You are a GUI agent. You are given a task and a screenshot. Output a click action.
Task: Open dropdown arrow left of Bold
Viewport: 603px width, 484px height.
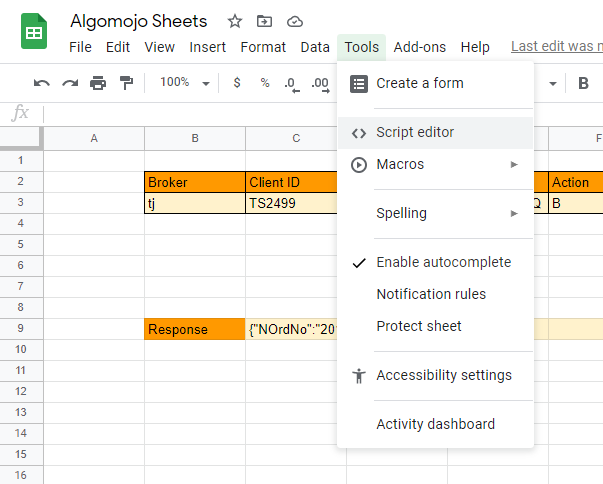553,83
